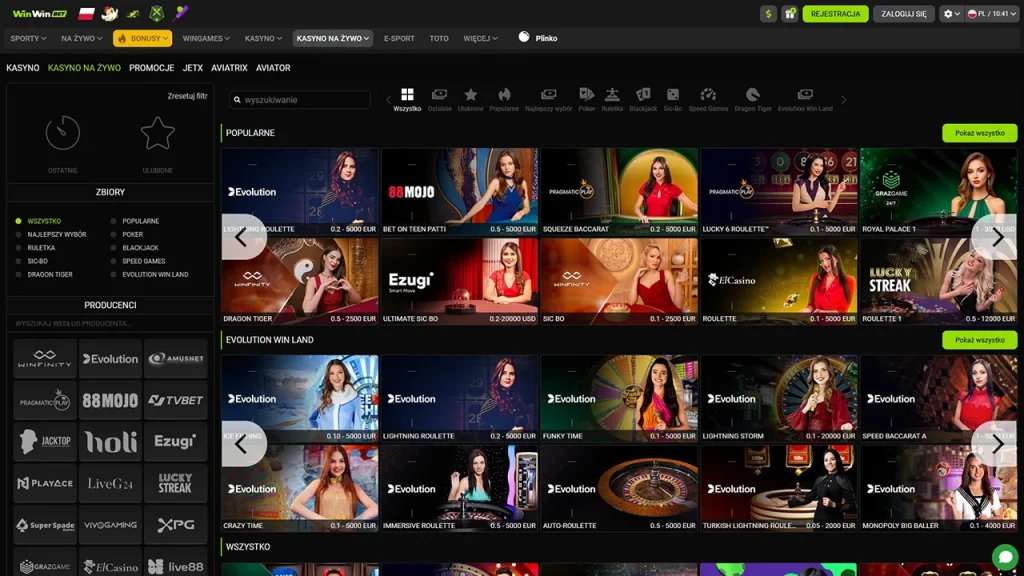
Task: Open the Aviator tab
Action: tap(273, 68)
